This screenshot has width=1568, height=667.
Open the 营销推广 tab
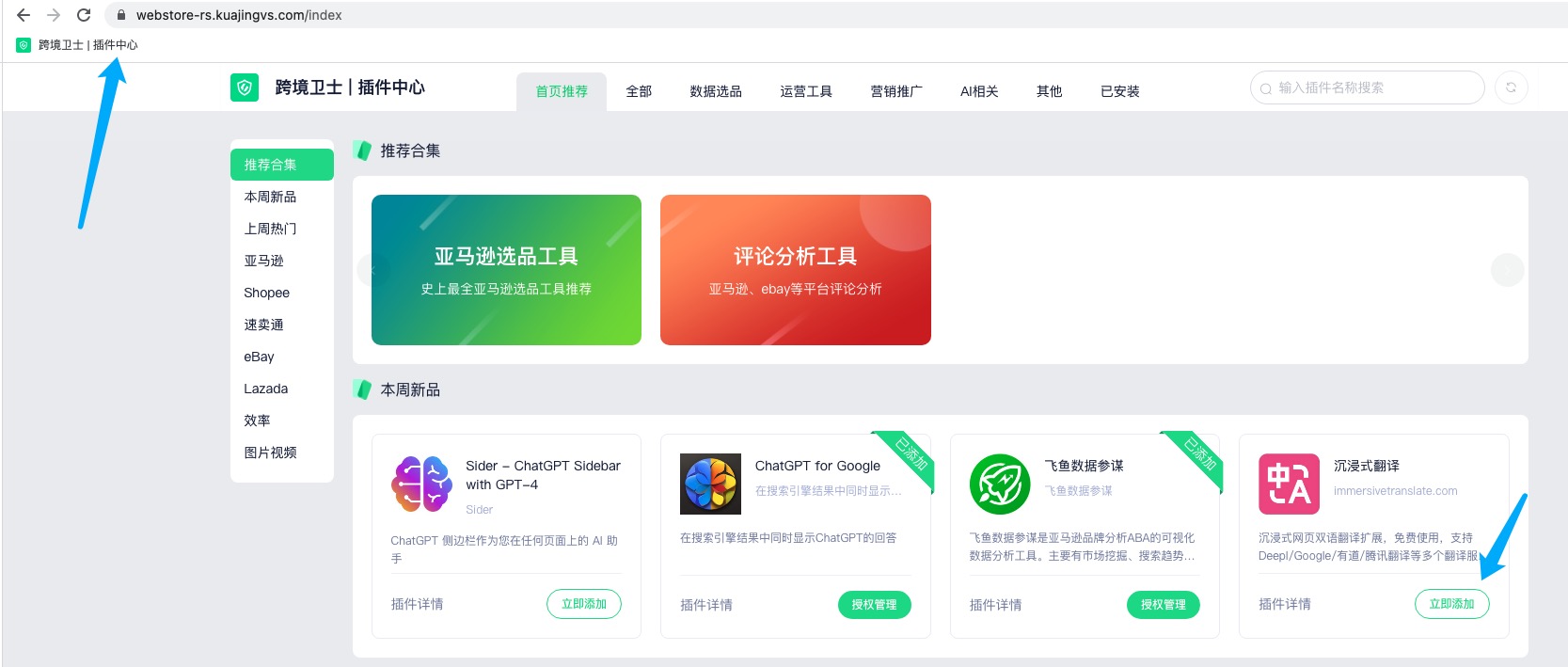(896, 91)
